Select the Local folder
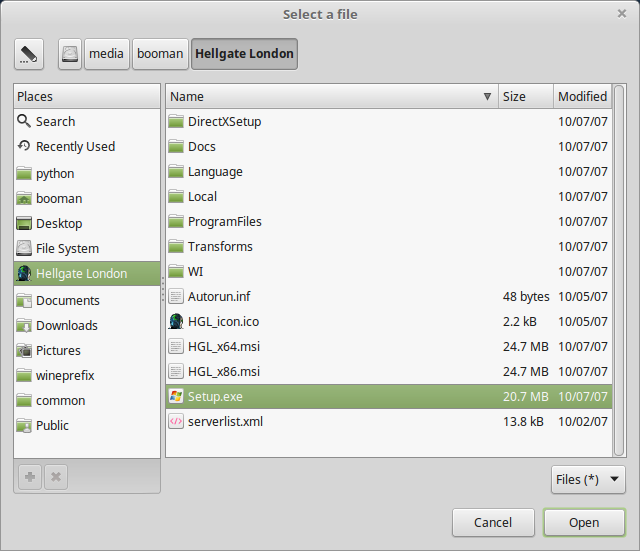640x551 pixels. coord(389,196)
